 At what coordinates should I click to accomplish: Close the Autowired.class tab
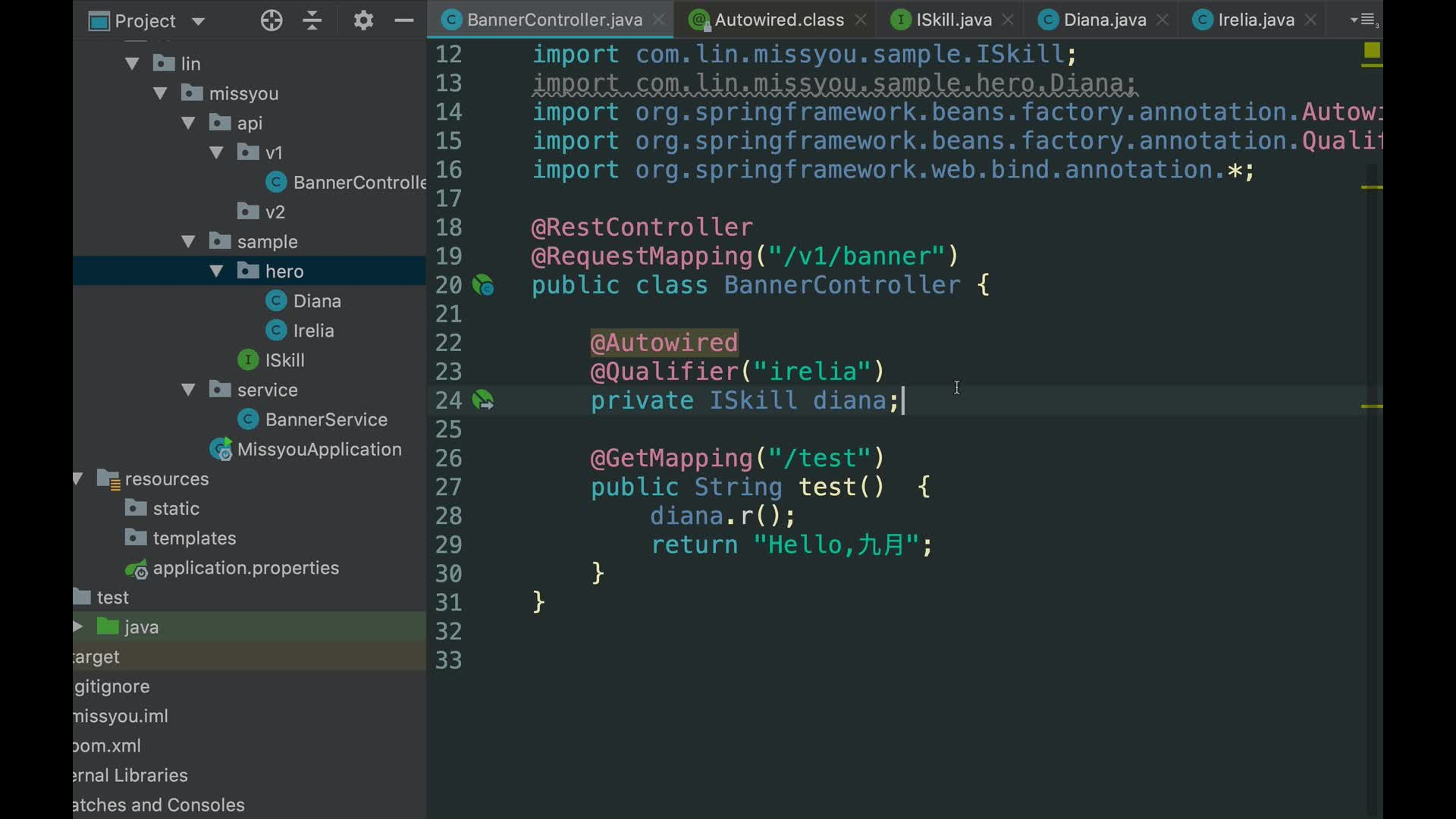[861, 20]
